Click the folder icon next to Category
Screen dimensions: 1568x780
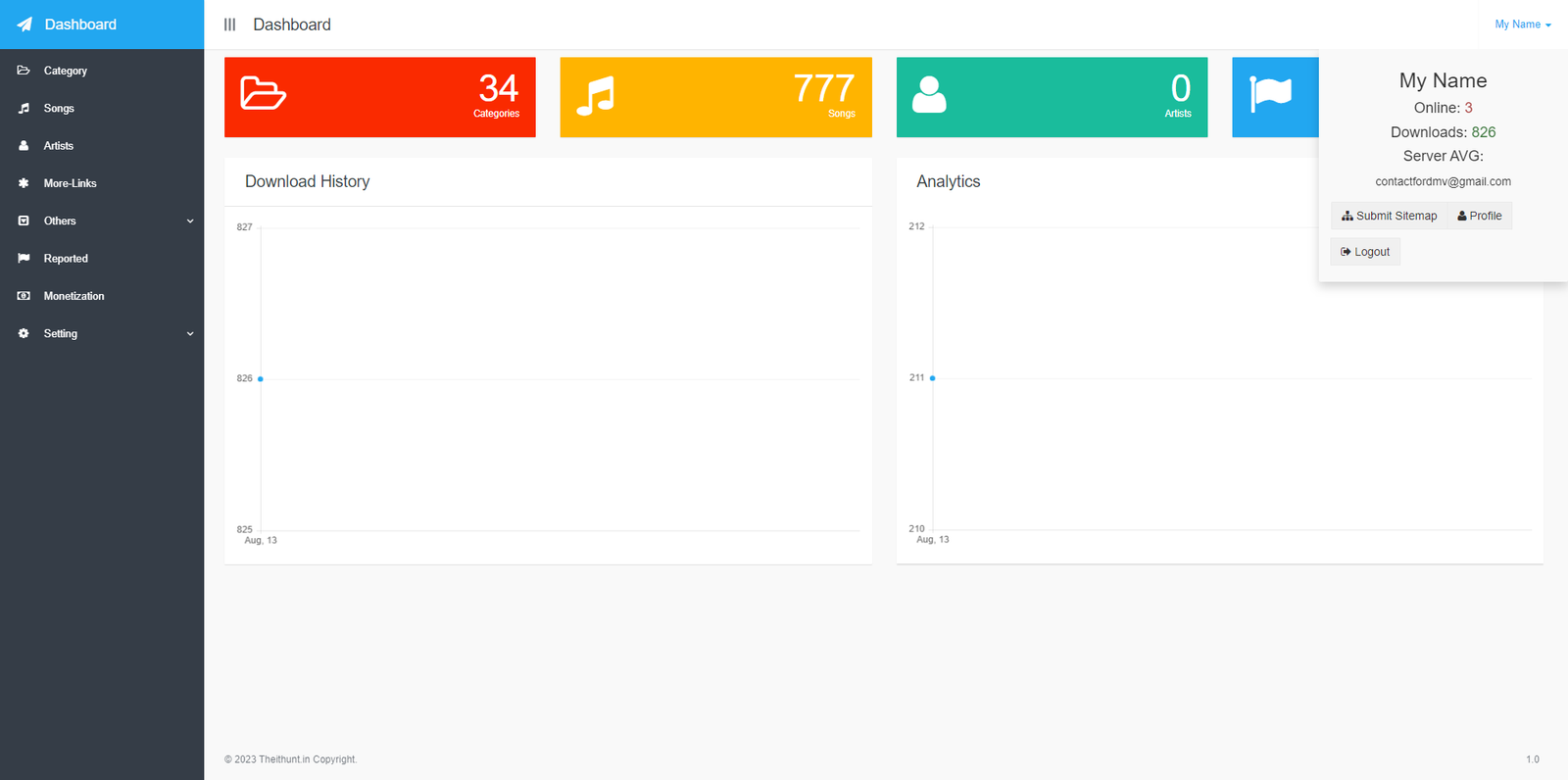click(x=24, y=71)
